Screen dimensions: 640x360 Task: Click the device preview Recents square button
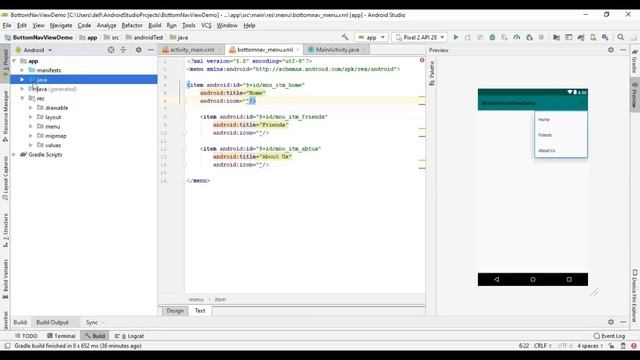(x=569, y=280)
